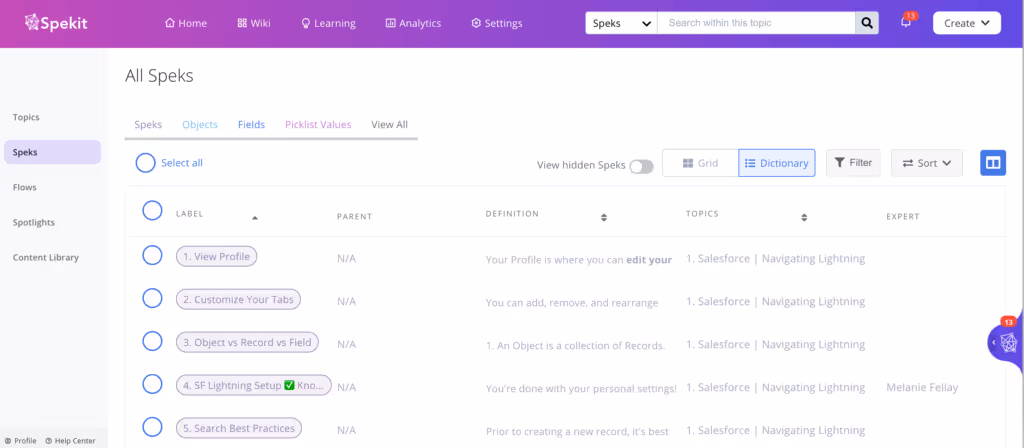The height and width of the screenshot is (448, 1024).
Task: Click topic of 1. View Profile row
Action: pos(775,259)
